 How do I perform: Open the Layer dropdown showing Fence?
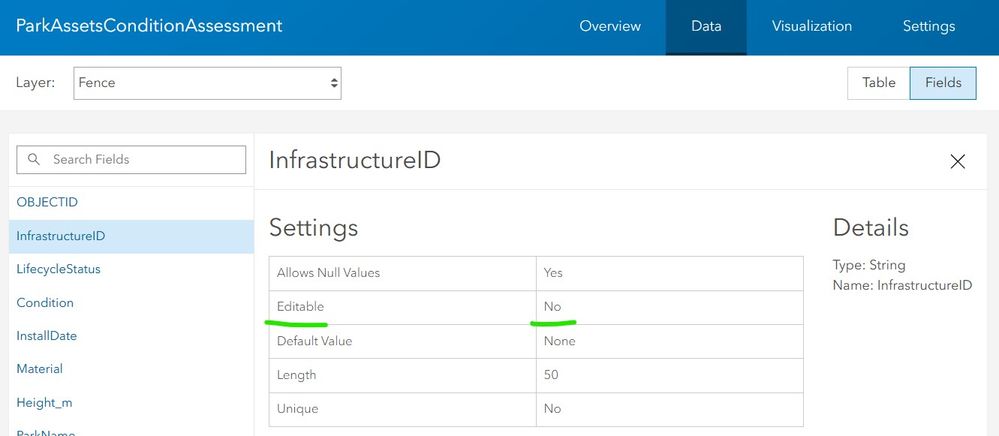point(207,83)
